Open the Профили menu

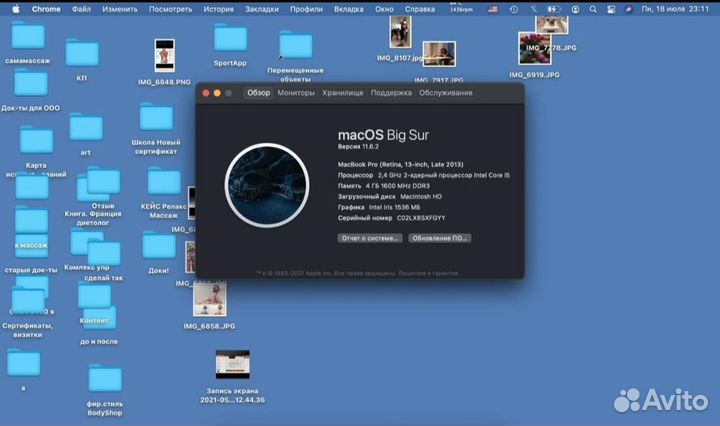coord(306,9)
